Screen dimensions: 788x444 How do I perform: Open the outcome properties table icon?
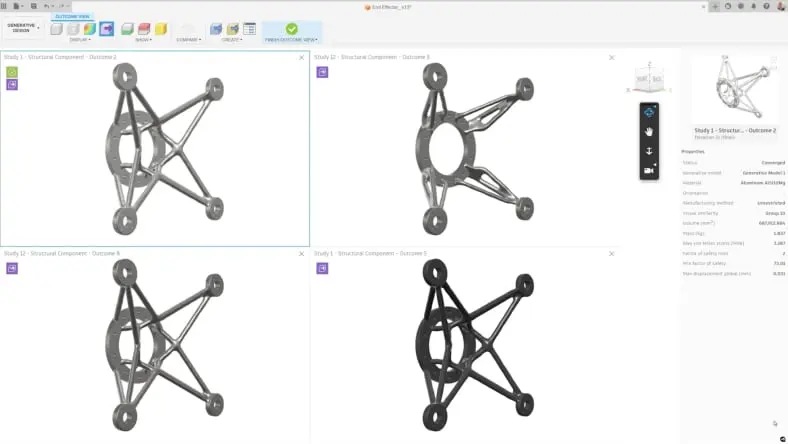point(249,29)
